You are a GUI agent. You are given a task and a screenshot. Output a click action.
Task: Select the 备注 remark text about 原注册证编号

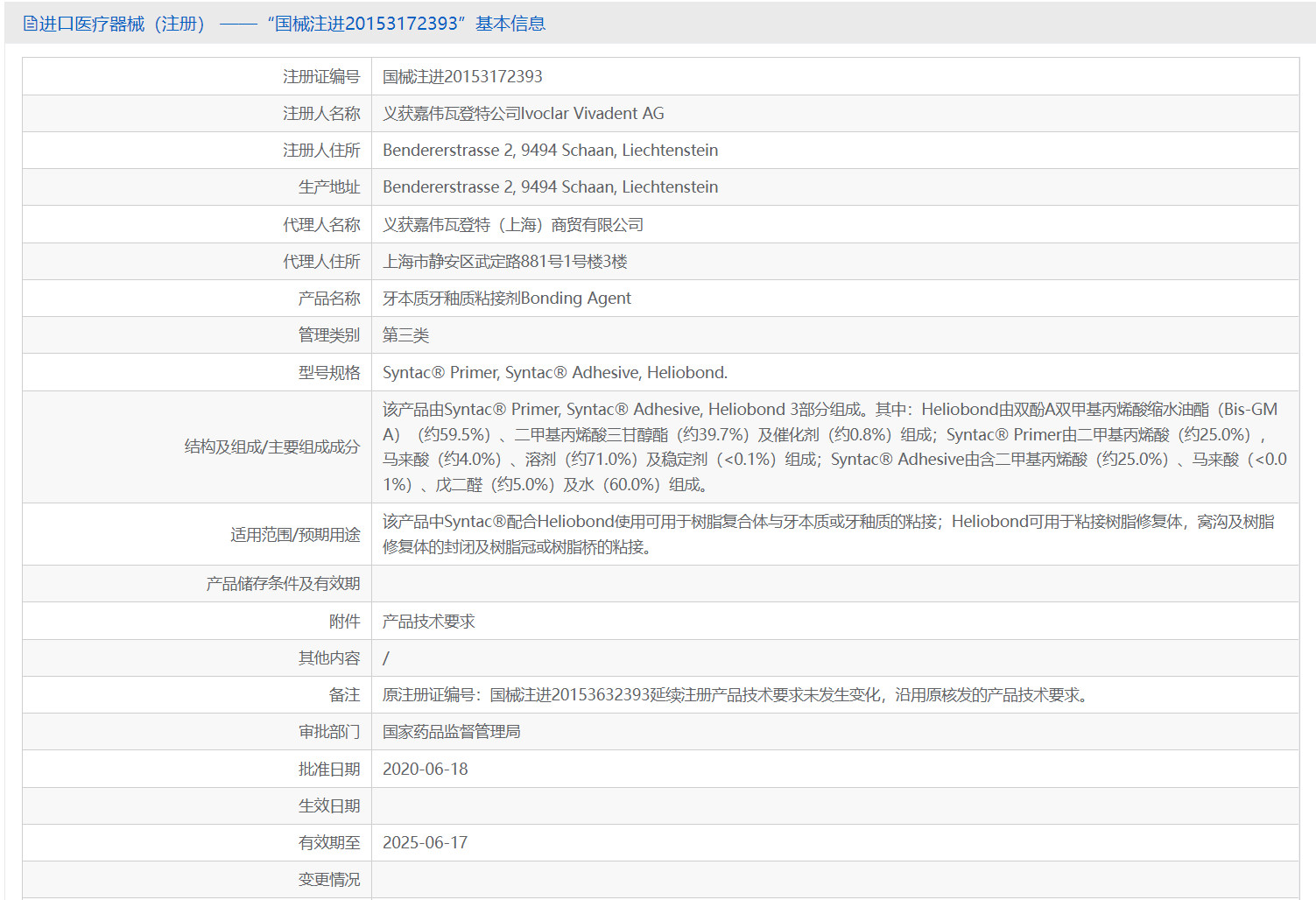[x=737, y=695]
